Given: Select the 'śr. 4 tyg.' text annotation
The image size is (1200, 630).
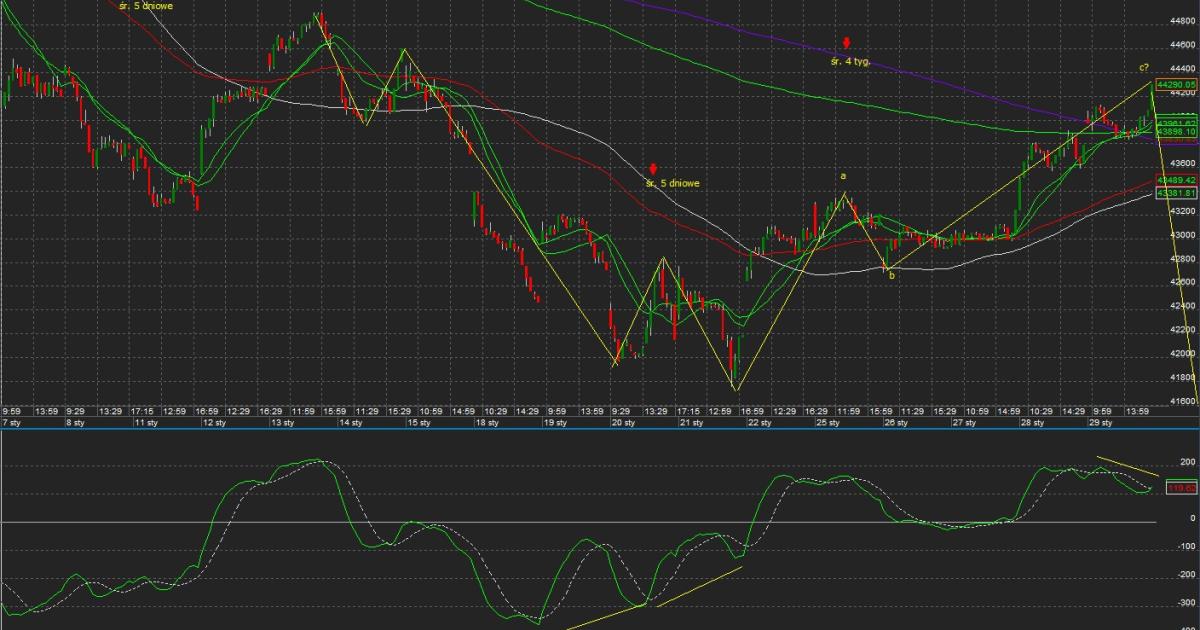Looking at the screenshot, I should [x=850, y=61].
